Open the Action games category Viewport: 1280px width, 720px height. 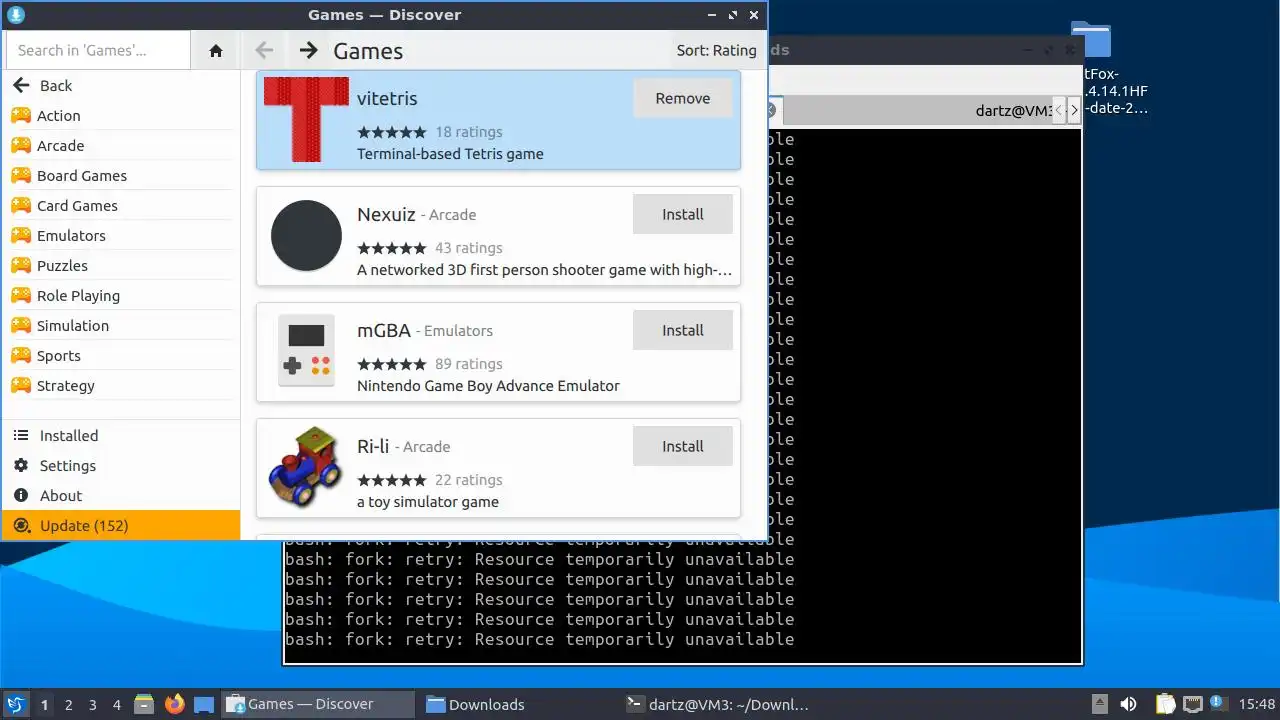tap(121, 115)
